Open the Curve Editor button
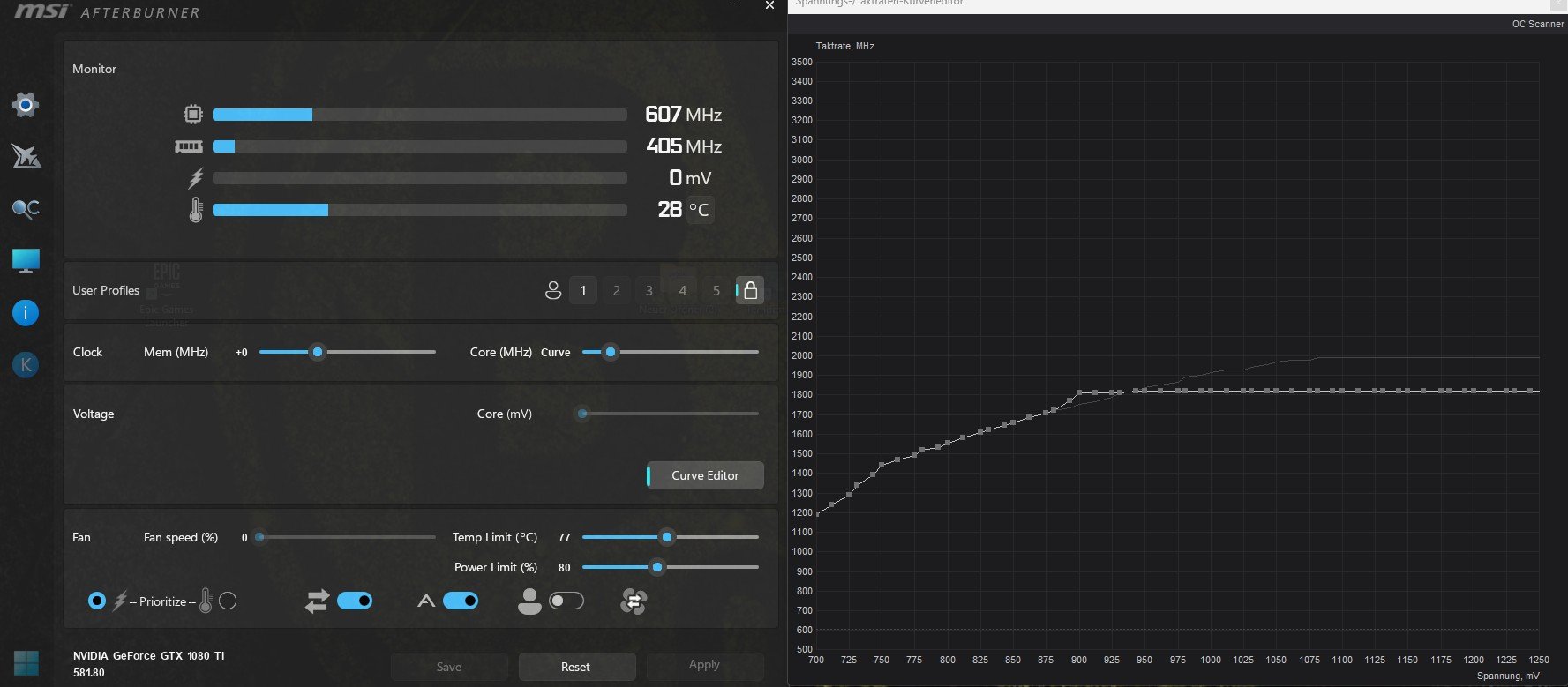 pyautogui.click(x=705, y=475)
